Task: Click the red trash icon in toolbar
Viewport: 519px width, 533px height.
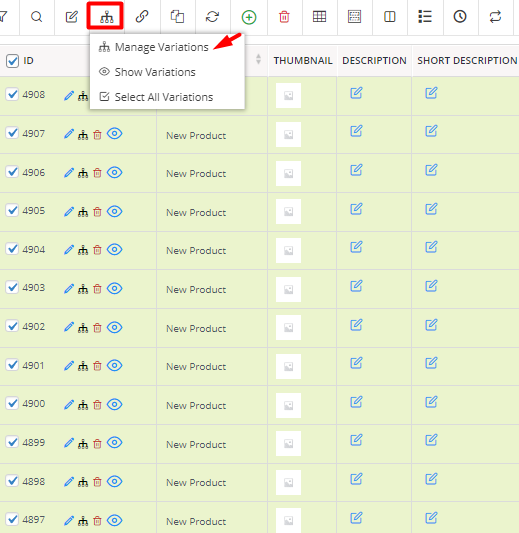Action: (284, 17)
